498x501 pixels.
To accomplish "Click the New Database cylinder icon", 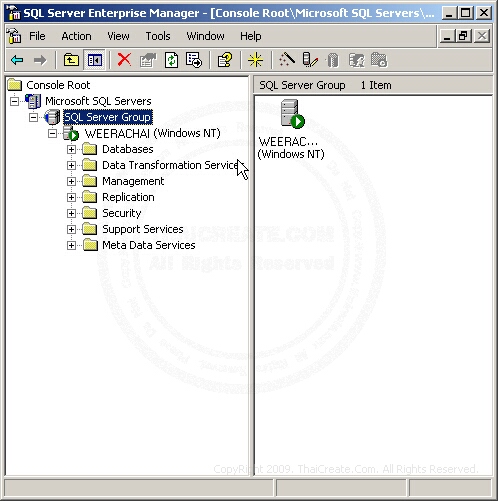I will click(333, 61).
